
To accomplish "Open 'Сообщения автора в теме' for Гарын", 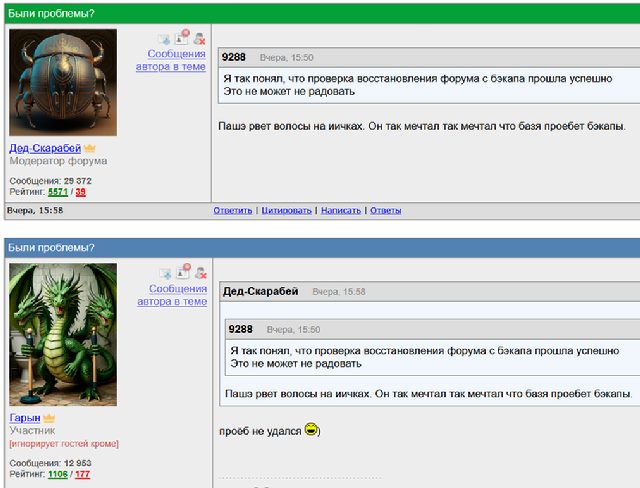I will (172, 295).
